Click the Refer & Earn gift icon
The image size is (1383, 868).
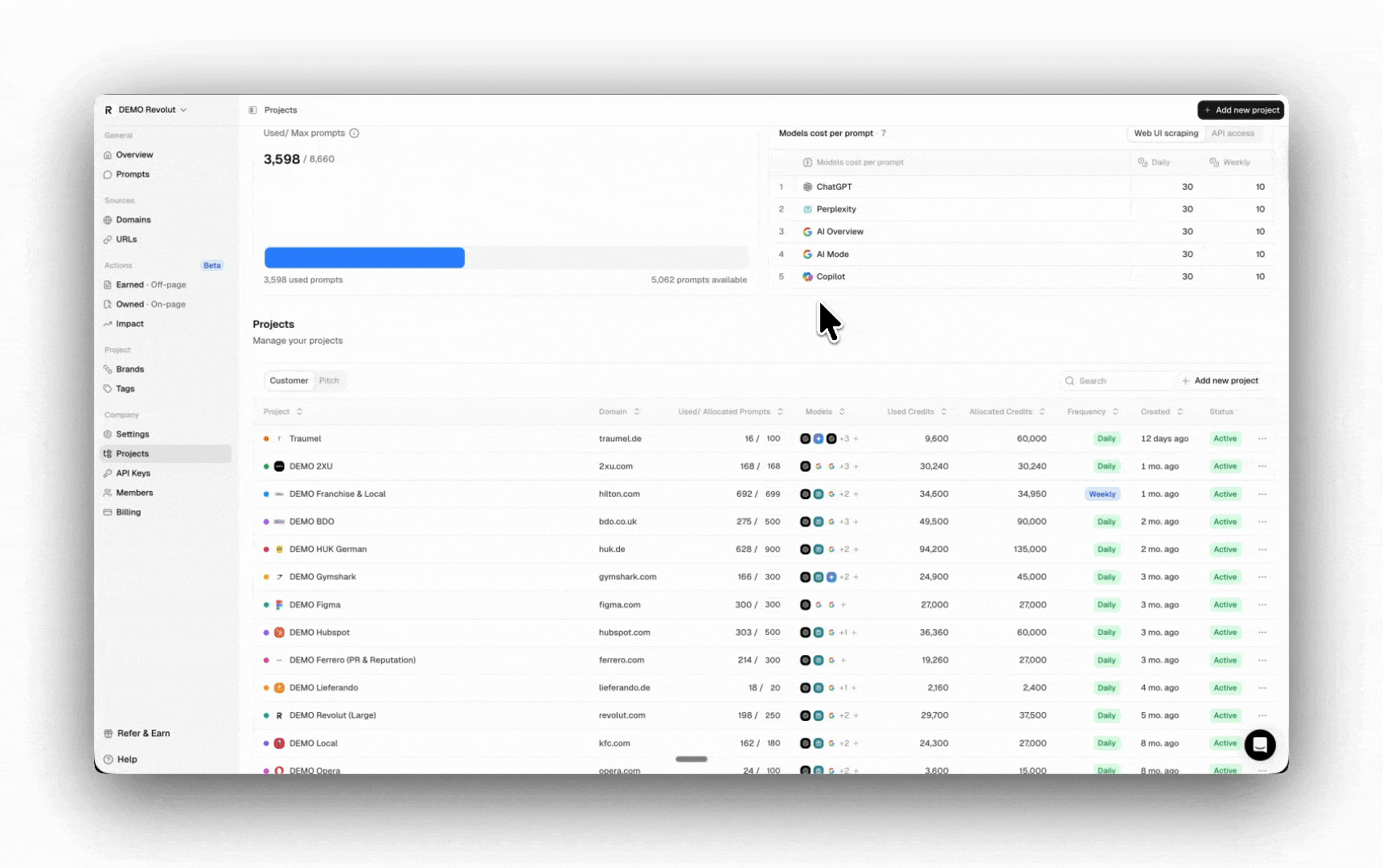(109, 734)
